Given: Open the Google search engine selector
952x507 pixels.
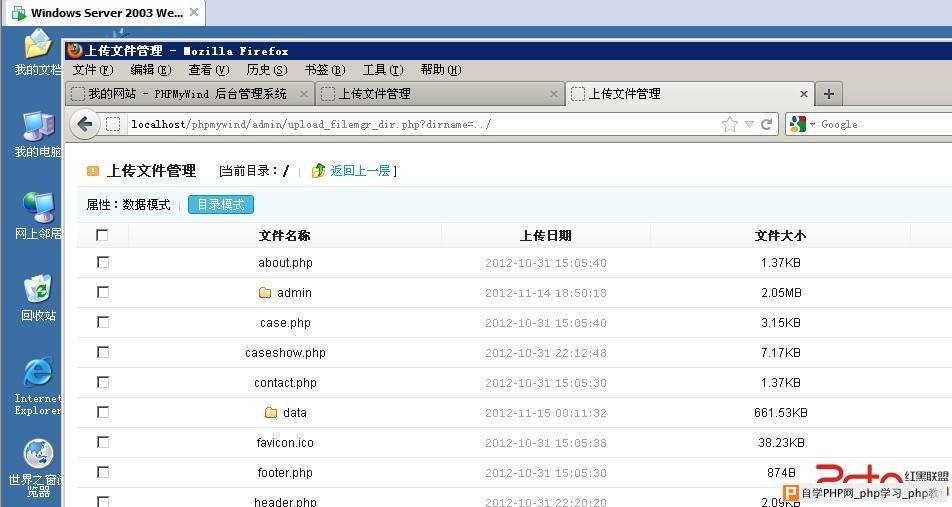Looking at the screenshot, I should (x=801, y=124).
